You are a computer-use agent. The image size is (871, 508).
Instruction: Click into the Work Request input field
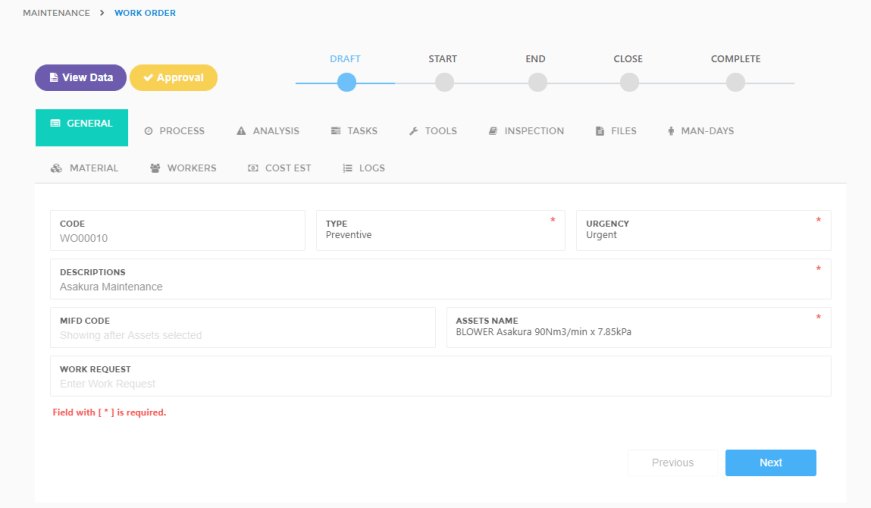pos(440,384)
